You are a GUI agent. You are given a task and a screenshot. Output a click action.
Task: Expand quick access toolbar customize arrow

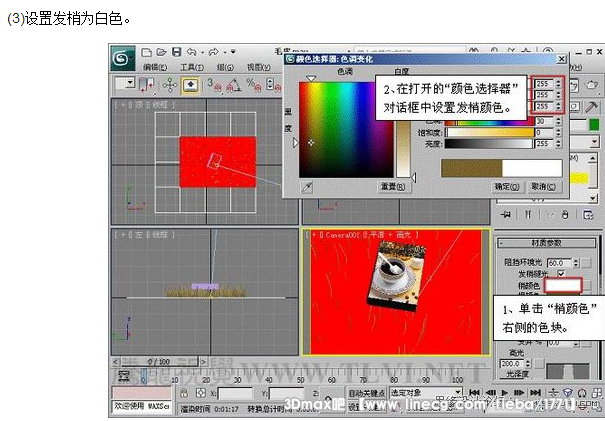point(233,52)
